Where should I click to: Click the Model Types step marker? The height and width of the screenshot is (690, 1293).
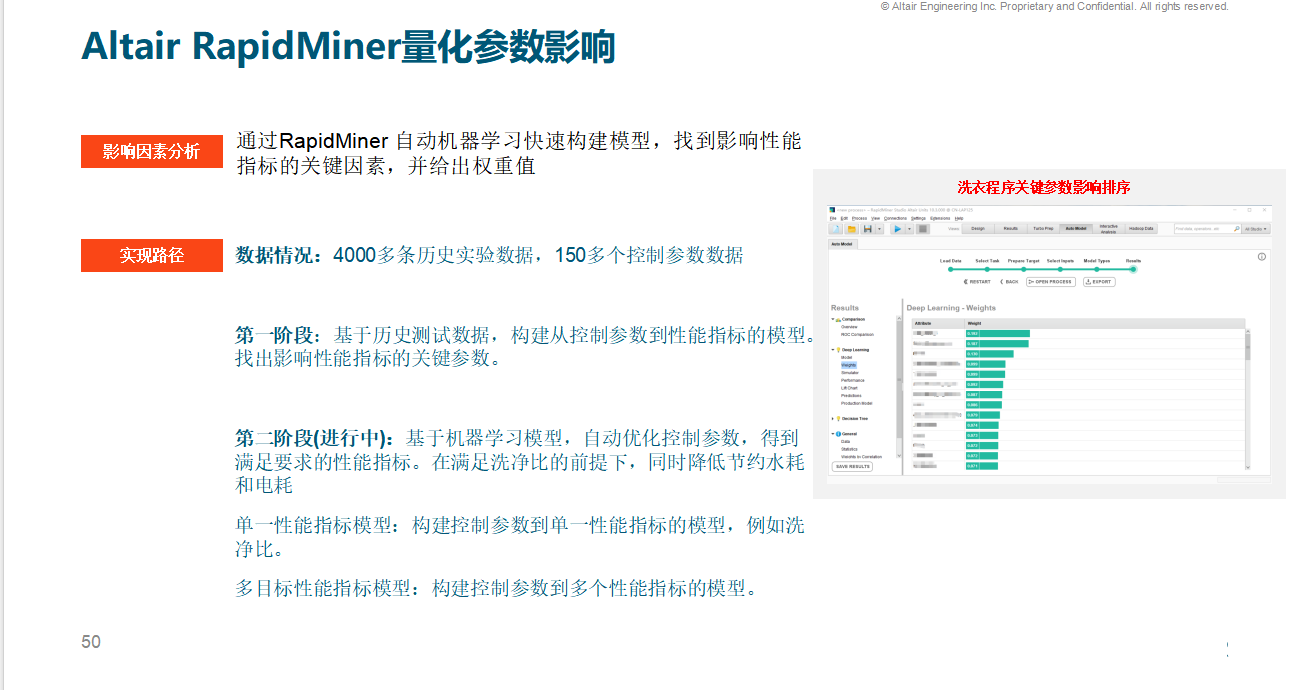[1097, 269]
